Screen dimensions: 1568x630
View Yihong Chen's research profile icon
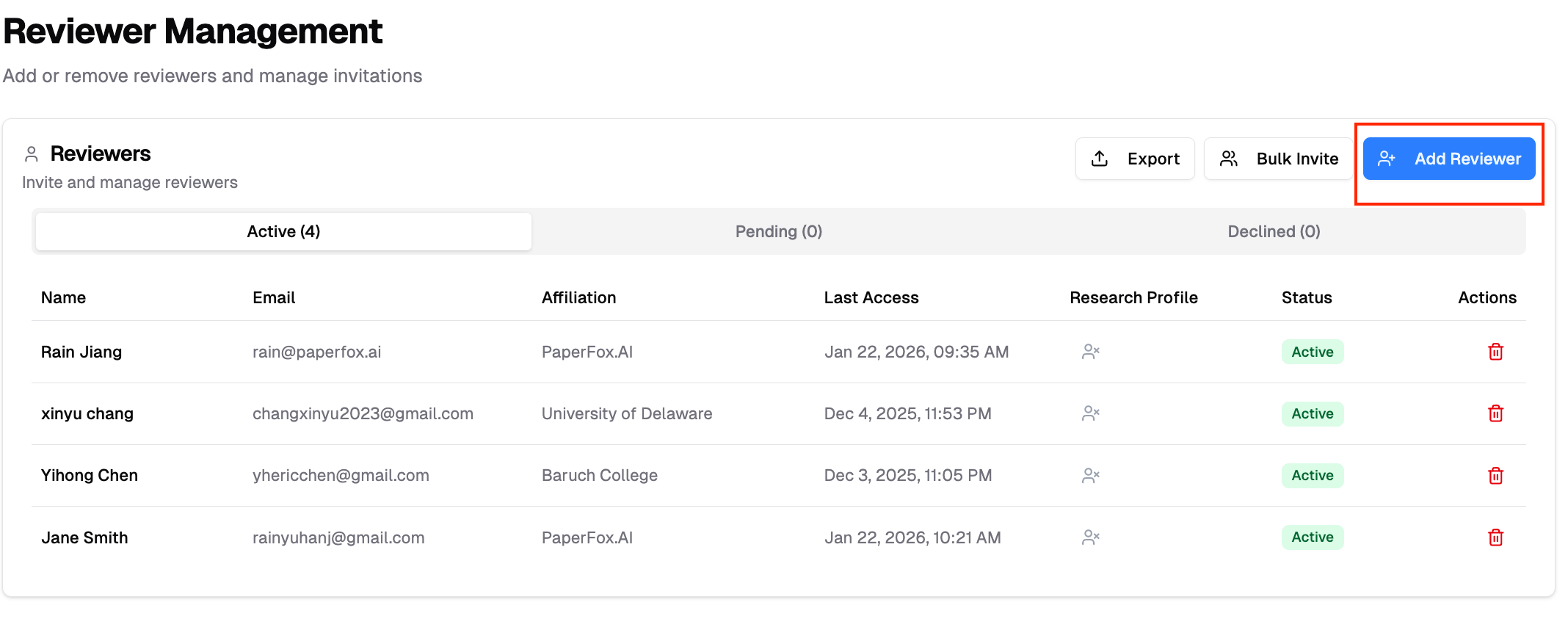(x=1090, y=476)
